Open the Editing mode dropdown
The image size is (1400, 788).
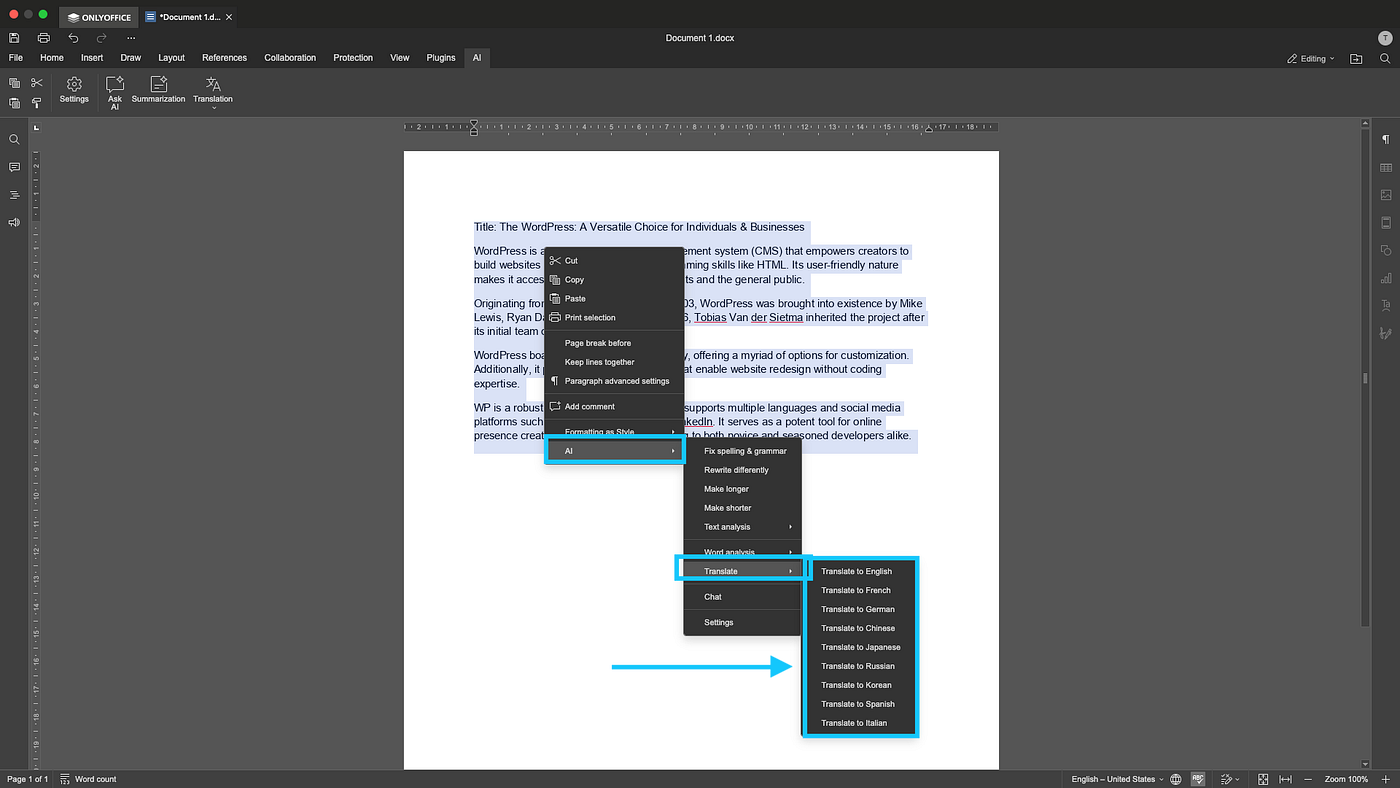1311,59
